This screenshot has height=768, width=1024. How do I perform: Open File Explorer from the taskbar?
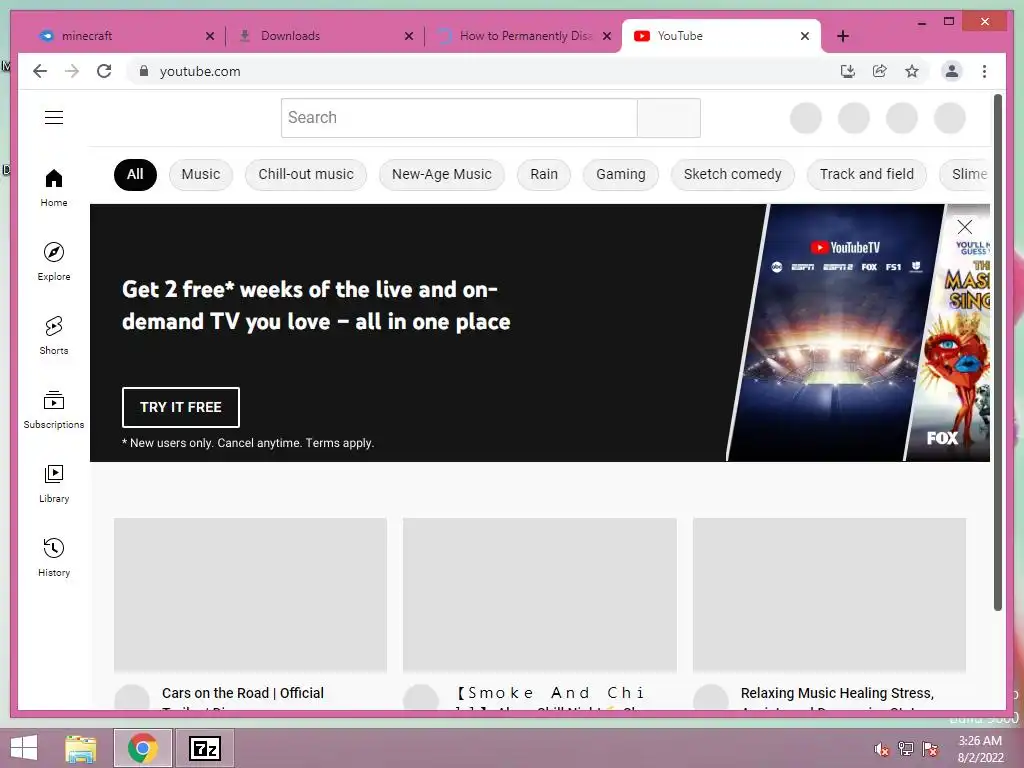[x=81, y=748]
